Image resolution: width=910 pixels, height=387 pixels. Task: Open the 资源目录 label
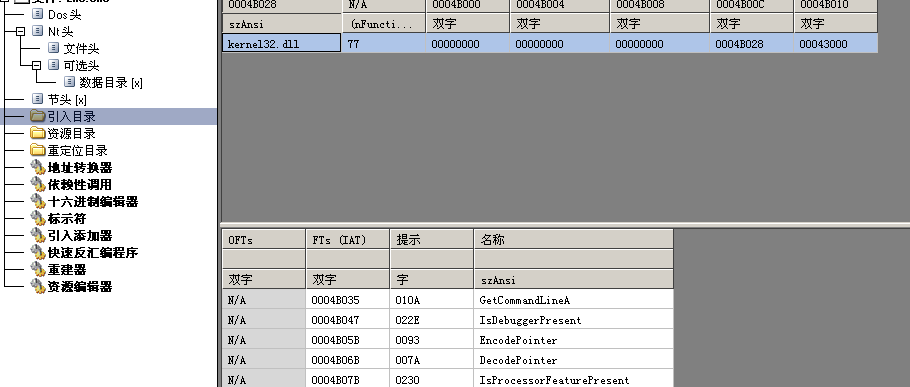(71, 133)
